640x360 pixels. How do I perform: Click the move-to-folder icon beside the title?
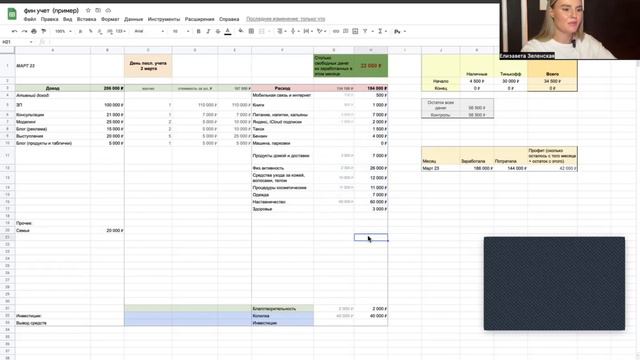click(x=98, y=10)
